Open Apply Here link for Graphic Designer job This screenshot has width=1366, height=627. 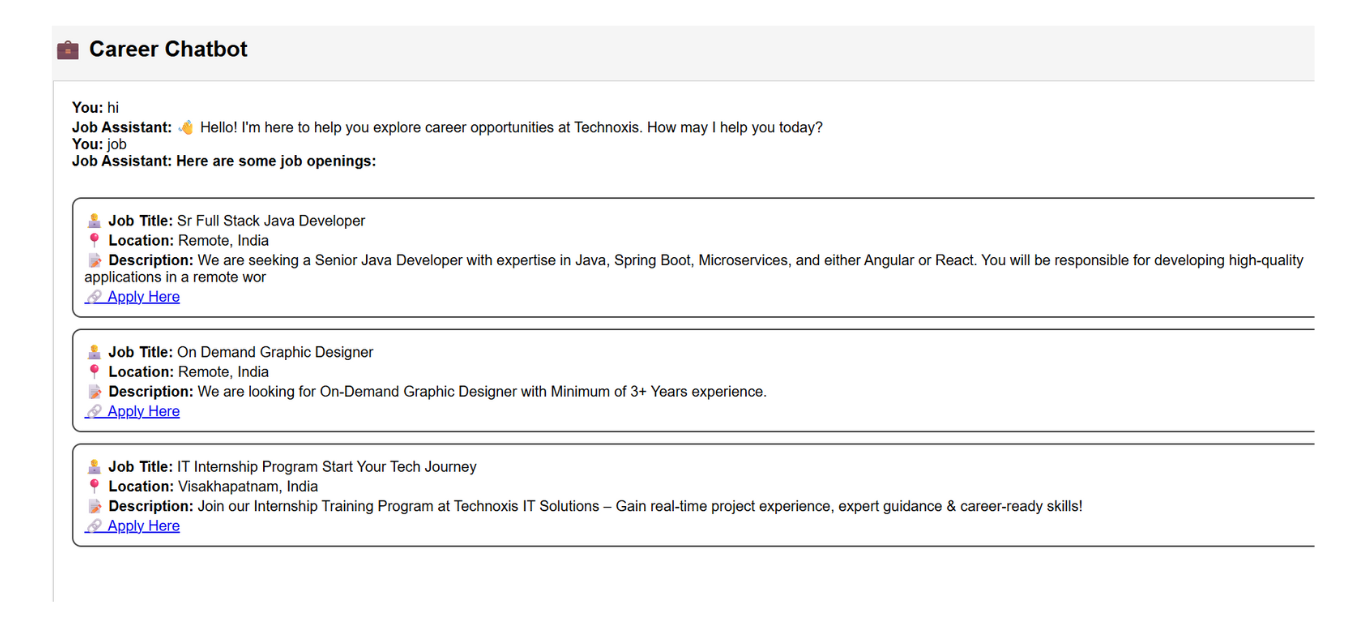143,412
